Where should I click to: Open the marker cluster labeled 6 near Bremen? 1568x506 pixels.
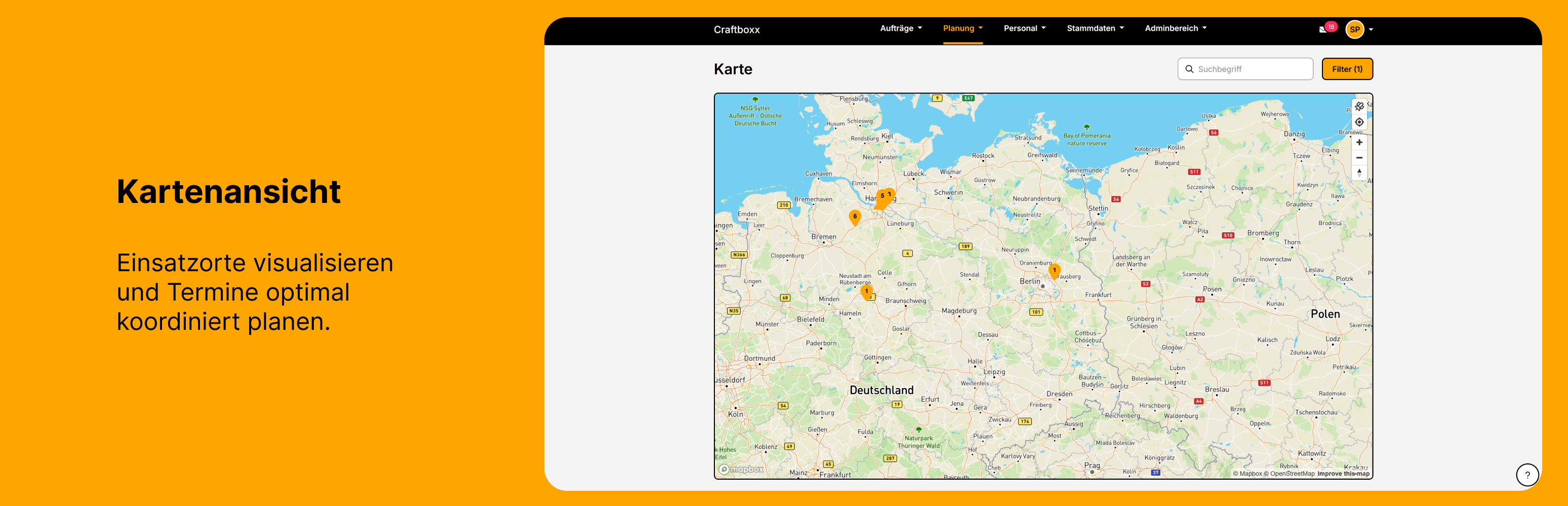(855, 216)
